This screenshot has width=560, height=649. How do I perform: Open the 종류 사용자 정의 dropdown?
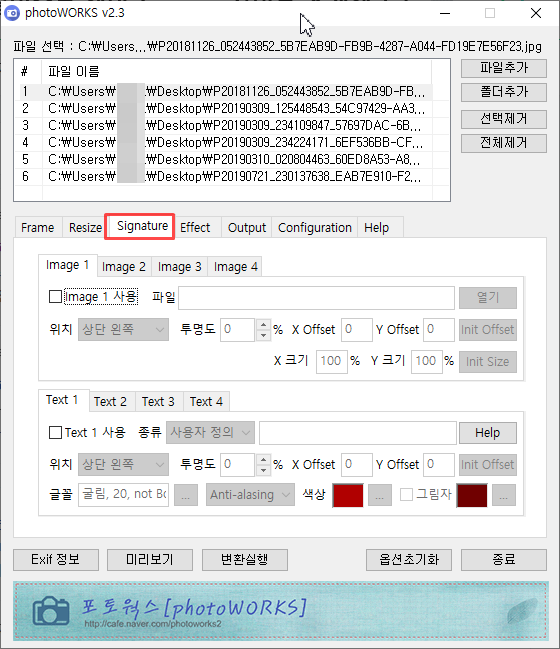(210, 433)
